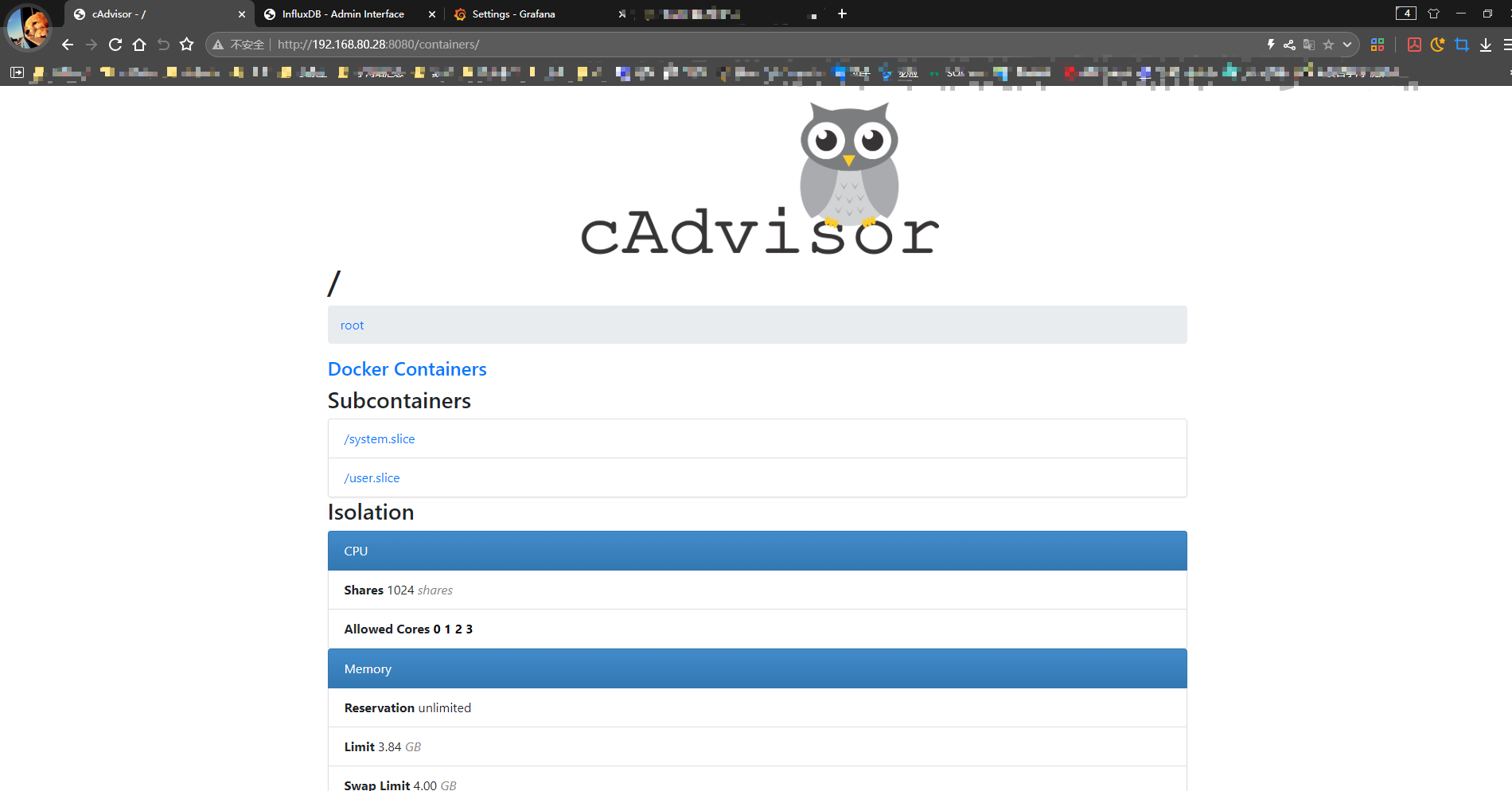Click the forward navigation arrow
Screen dimensions: 1512x791
click(92, 45)
